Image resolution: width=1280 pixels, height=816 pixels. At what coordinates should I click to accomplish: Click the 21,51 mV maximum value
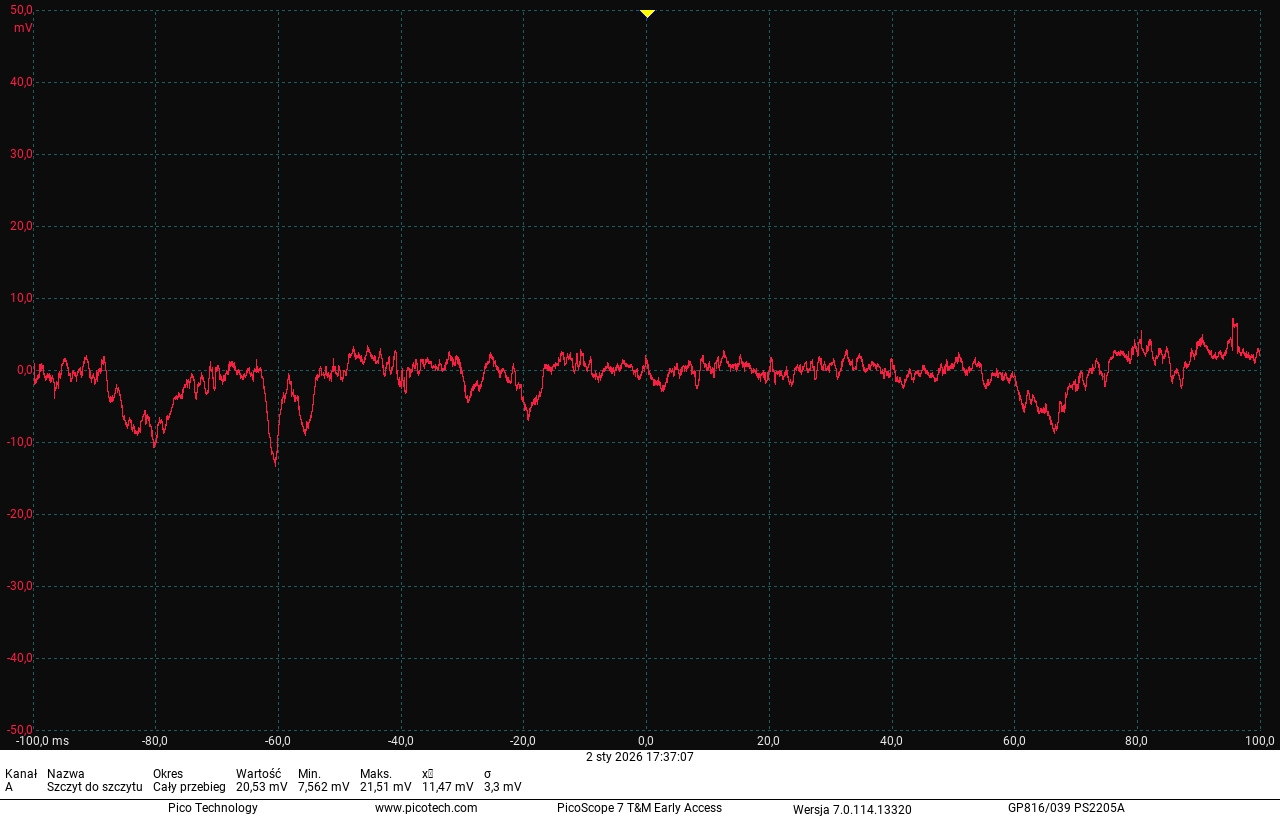pyautogui.click(x=385, y=787)
